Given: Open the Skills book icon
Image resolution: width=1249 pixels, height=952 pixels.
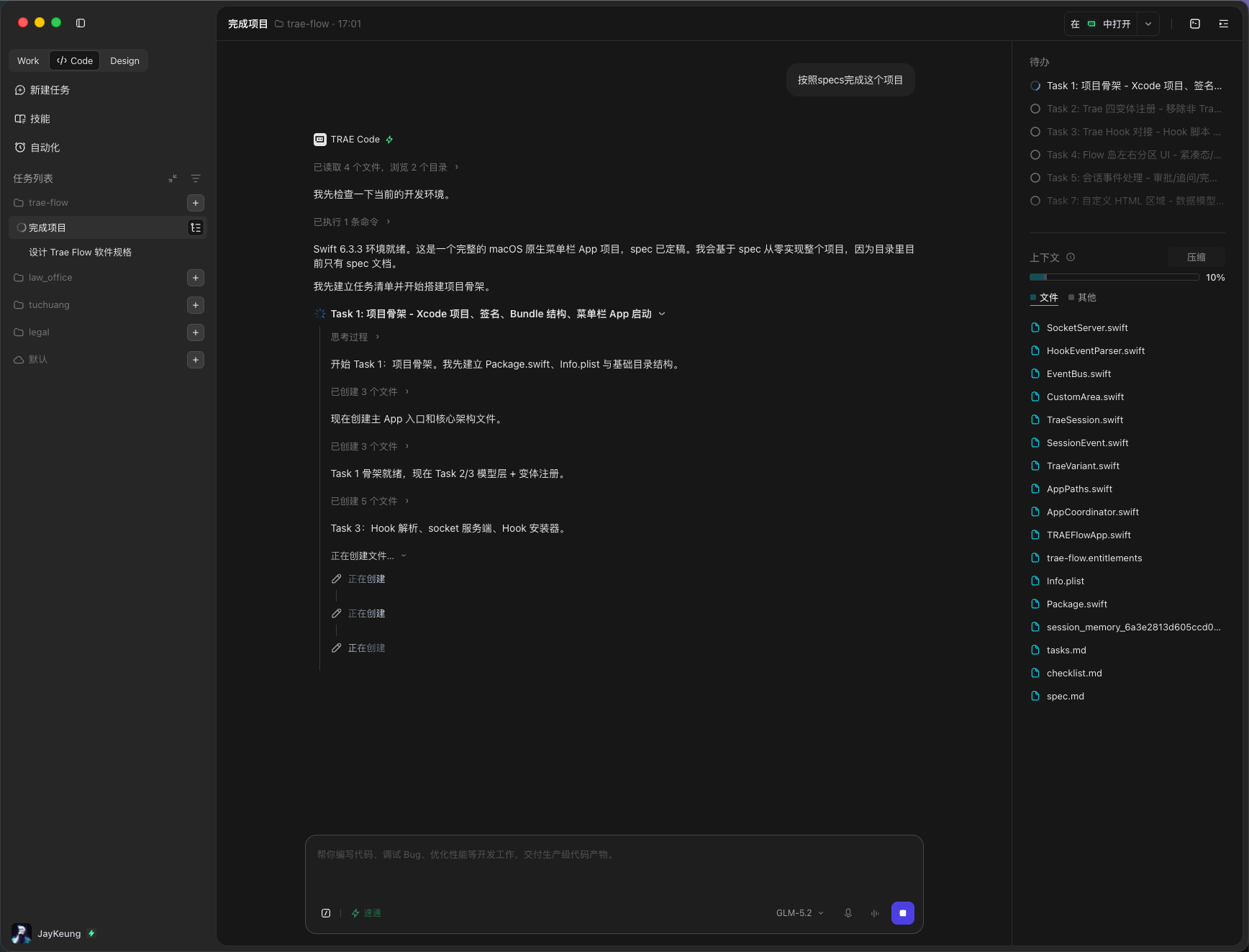Looking at the screenshot, I should (20, 119).
